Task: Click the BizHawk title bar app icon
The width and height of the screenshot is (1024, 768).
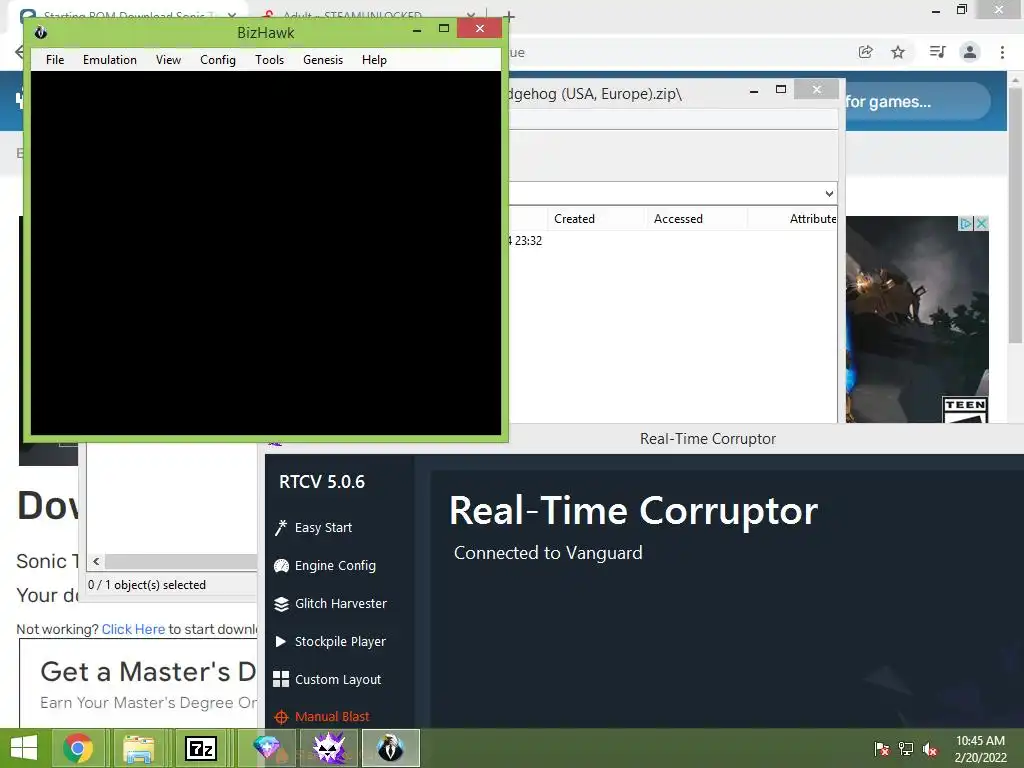Action: pos(40,32)
